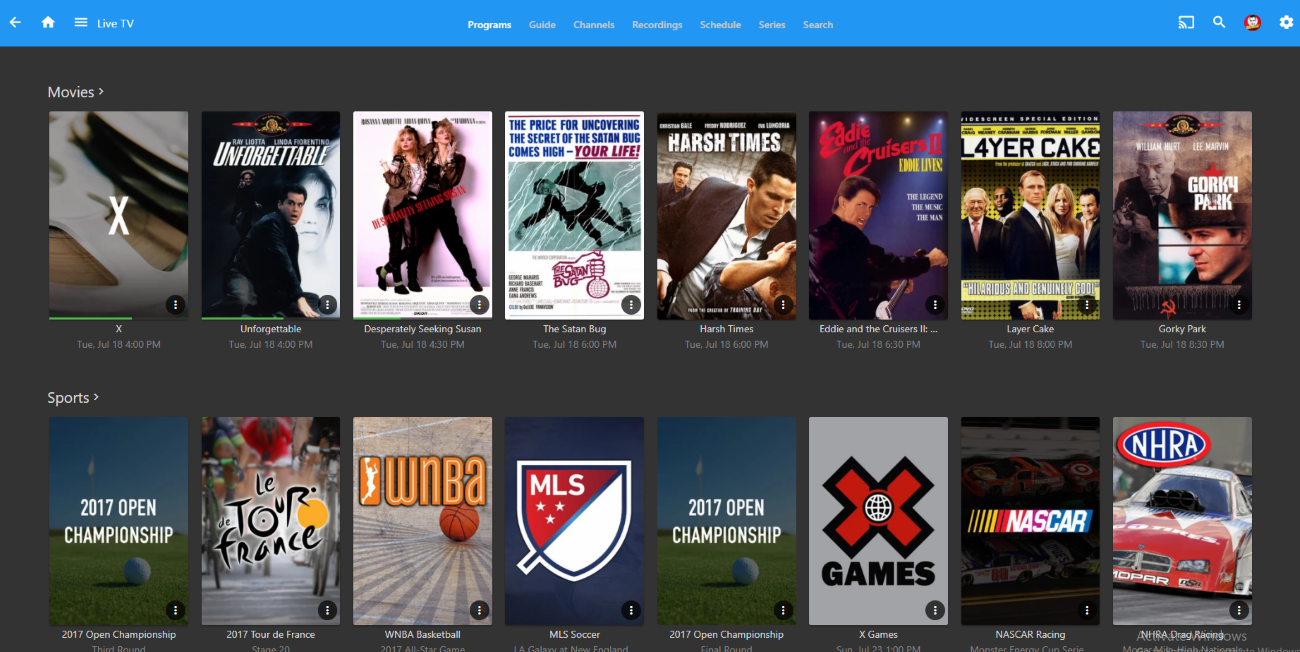1300x652 pixels.
Task: Open the NASCAR Racing thumbnail
Action: pos(1030,521)
